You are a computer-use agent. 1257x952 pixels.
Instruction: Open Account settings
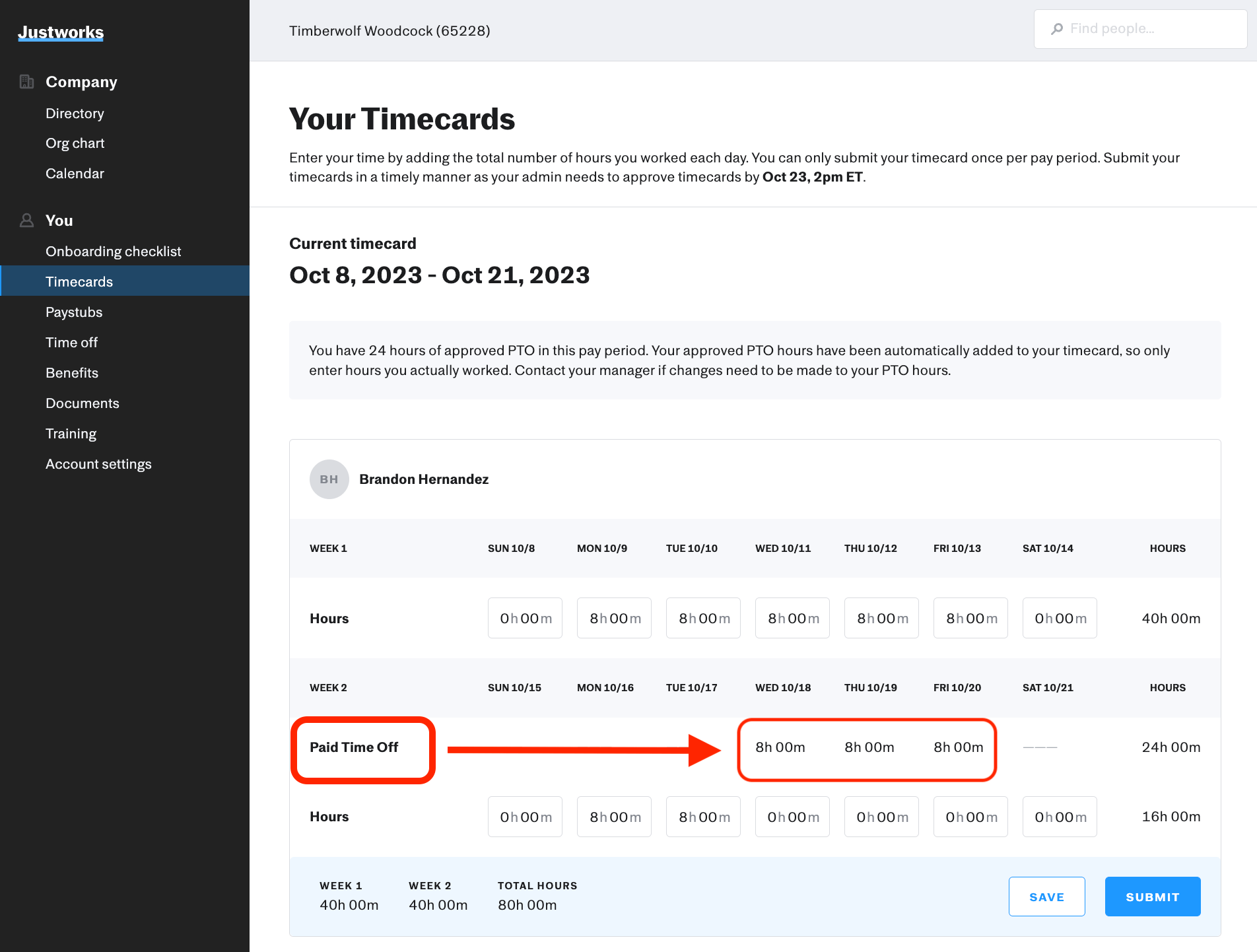[98, 463]
